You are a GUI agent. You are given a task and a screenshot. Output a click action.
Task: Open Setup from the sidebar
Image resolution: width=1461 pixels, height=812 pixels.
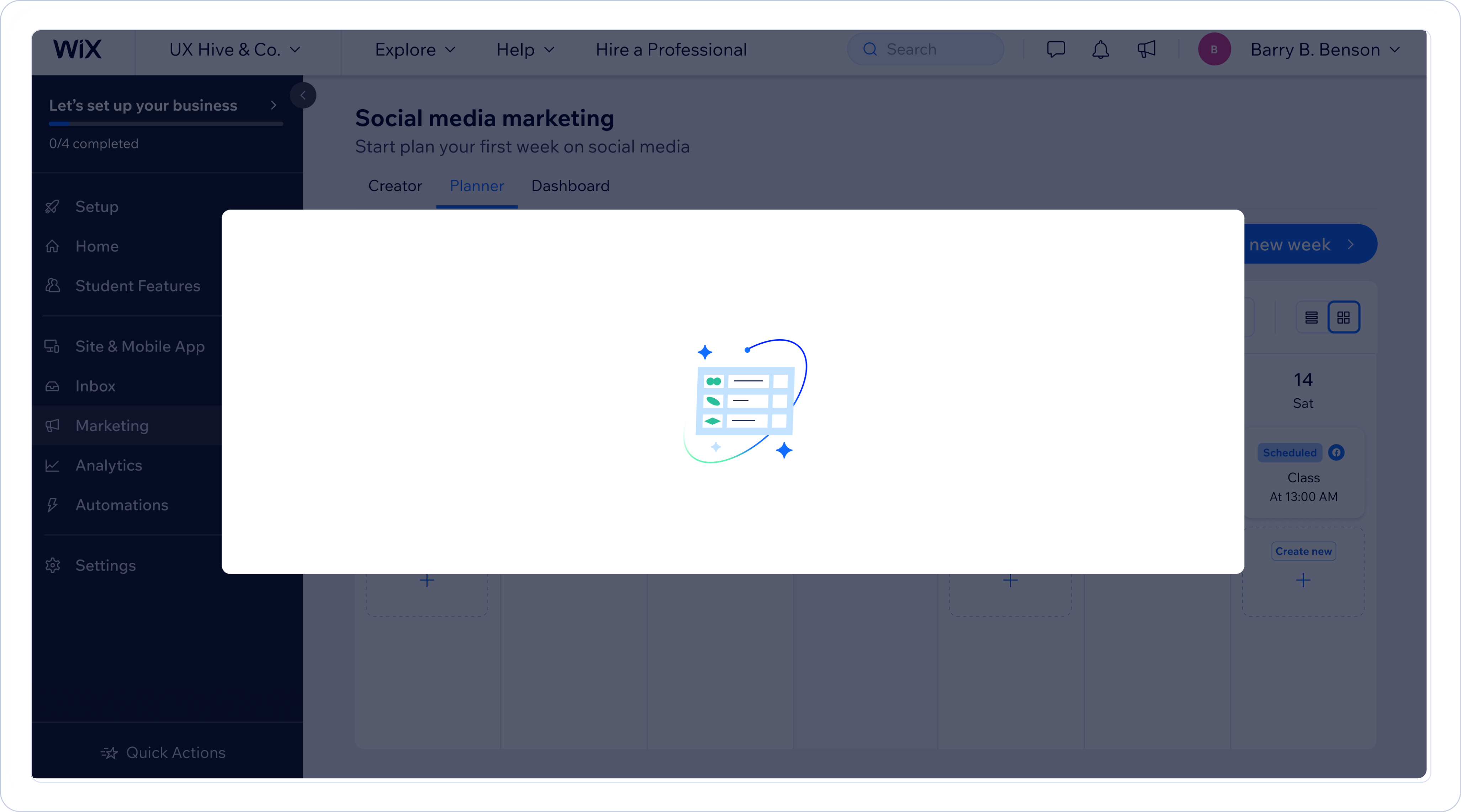pos(97,206)
